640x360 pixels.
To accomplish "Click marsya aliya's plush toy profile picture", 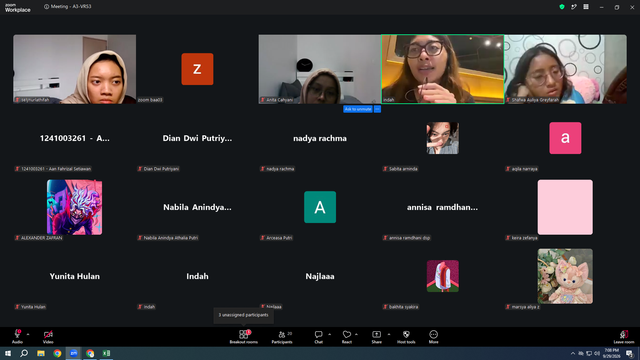I will [x=565, y=276].
